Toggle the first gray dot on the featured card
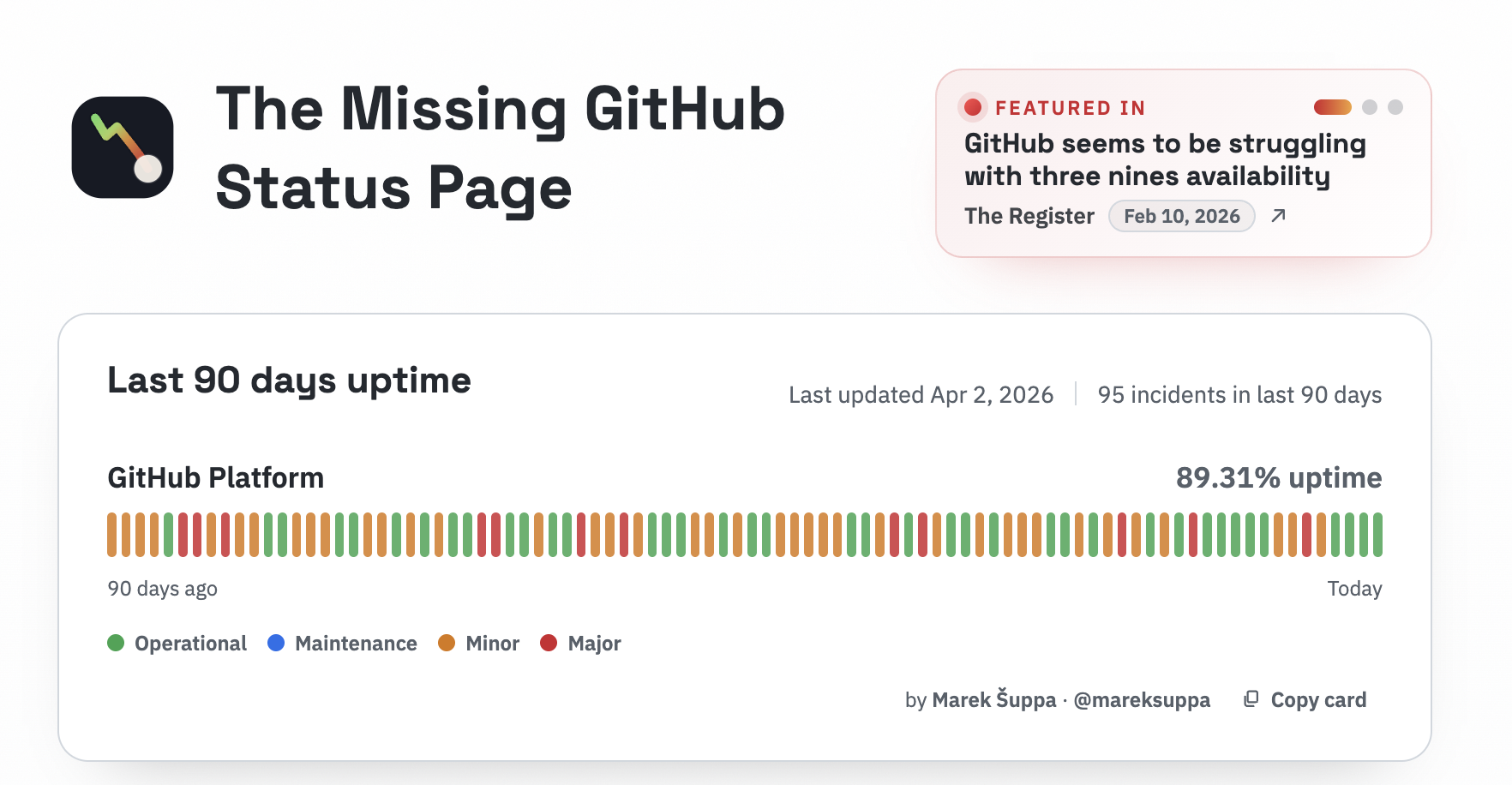Viewport: 1512px width, 785px height. point(1368,107)
